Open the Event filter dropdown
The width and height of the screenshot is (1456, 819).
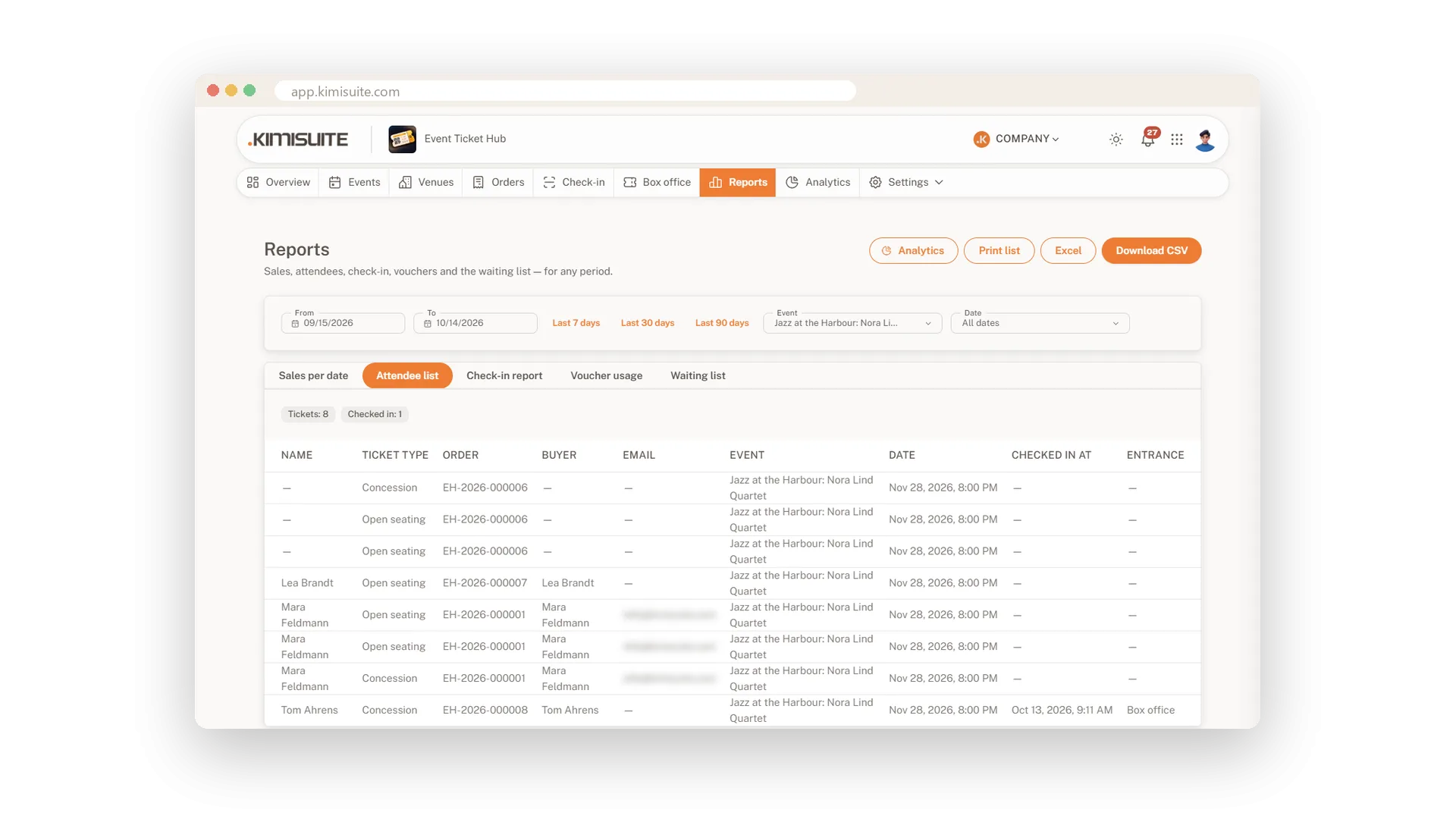[x=852, y=323]
